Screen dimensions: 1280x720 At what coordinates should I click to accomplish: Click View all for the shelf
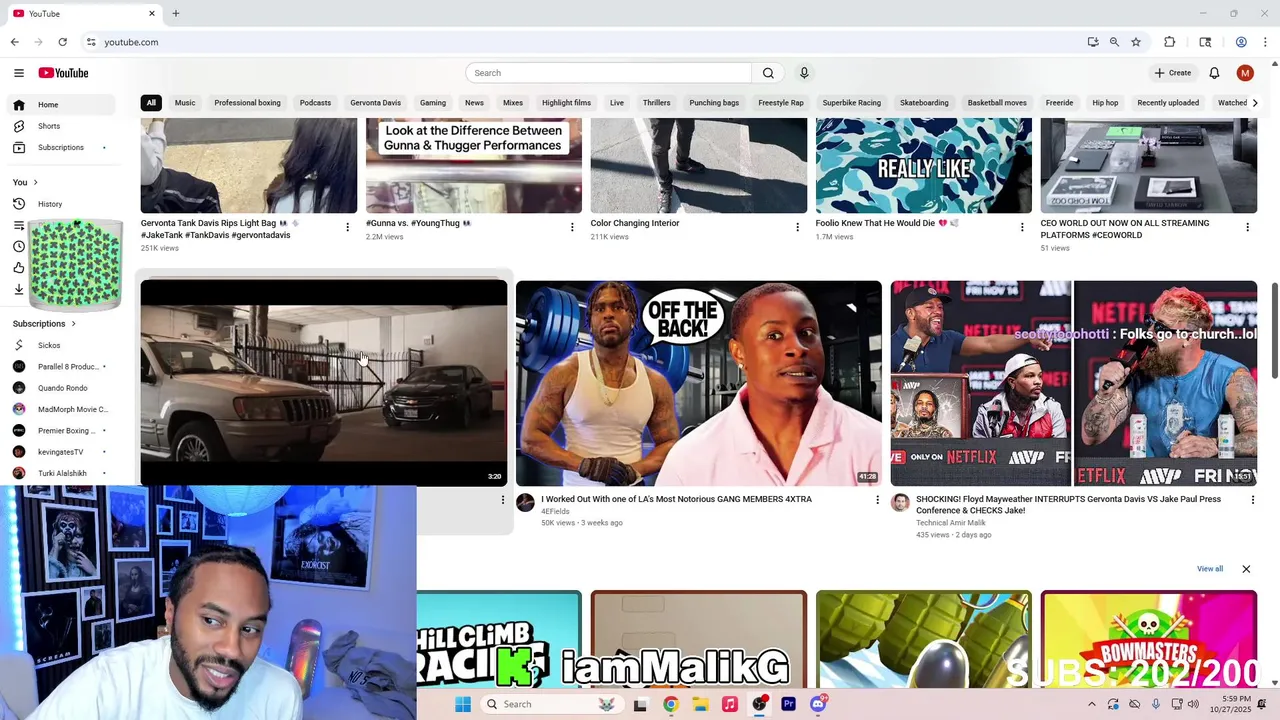[1210, 569]
